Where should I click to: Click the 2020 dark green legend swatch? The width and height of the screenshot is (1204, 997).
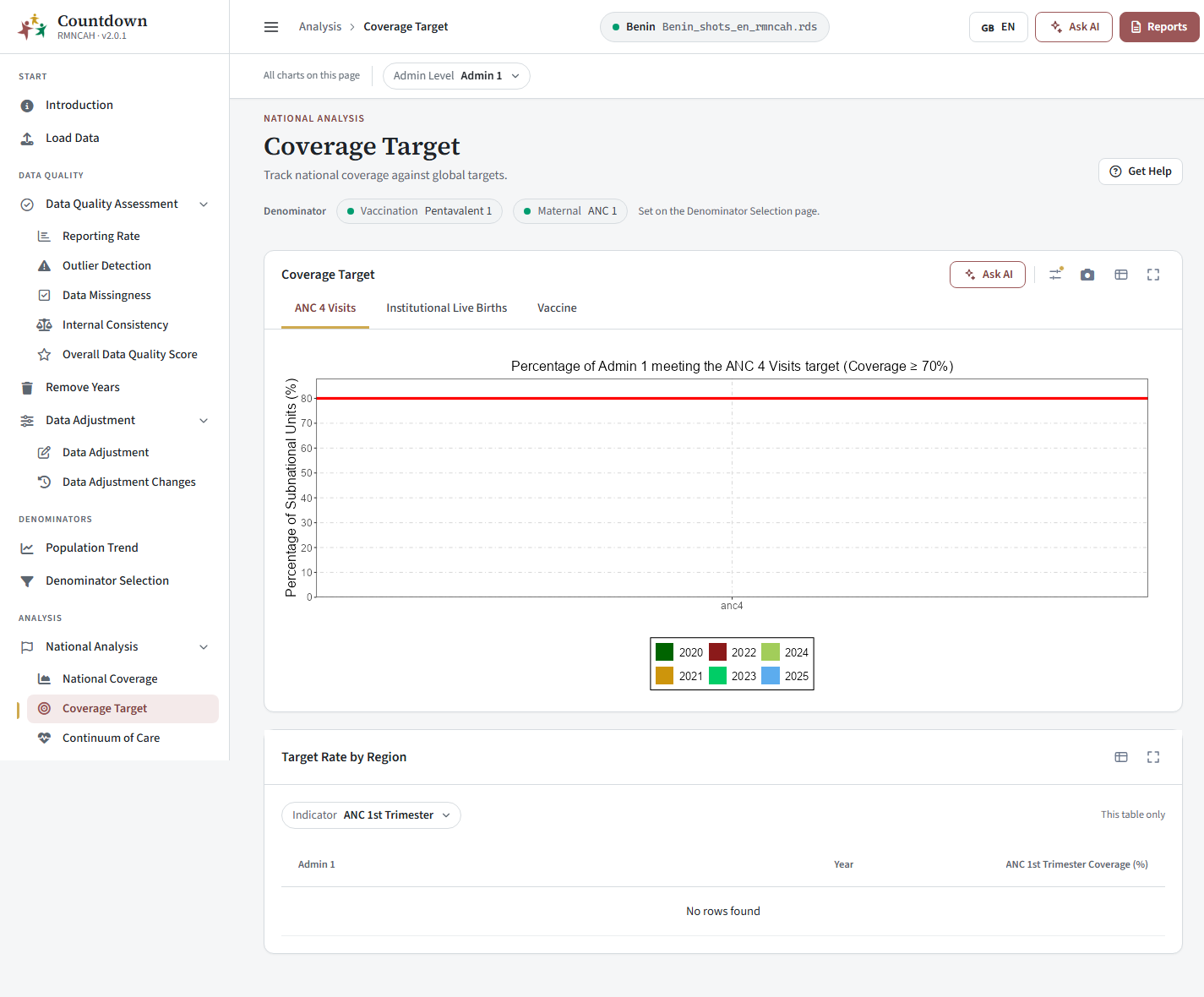(x=665, y=652)
